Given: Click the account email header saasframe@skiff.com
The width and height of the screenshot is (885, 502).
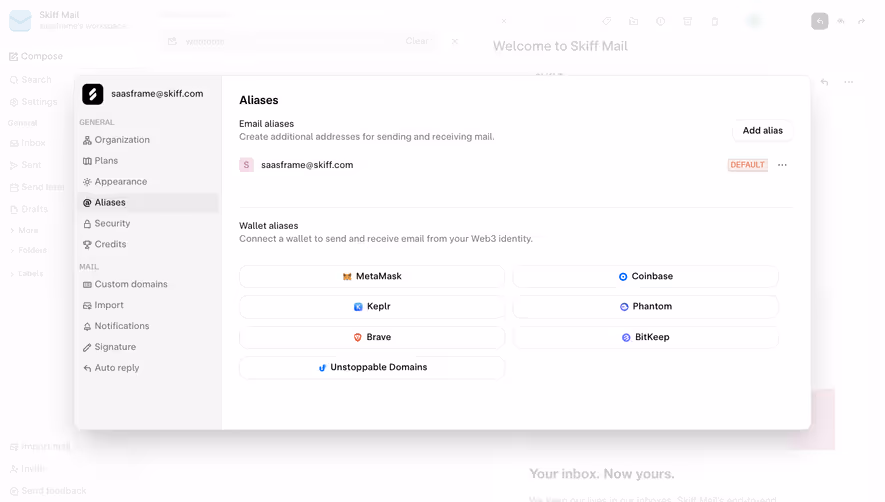Looking at the screenshot, I should click(157, 94).
